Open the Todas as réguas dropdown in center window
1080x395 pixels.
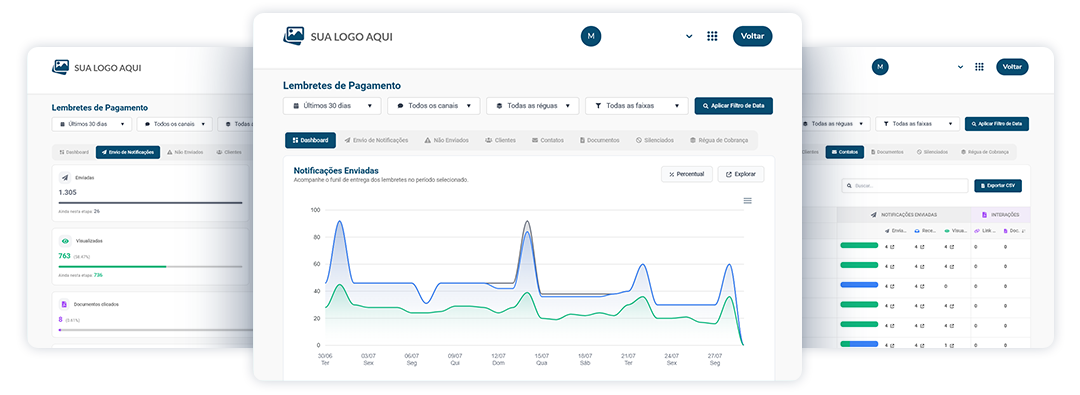coord(532,106)
